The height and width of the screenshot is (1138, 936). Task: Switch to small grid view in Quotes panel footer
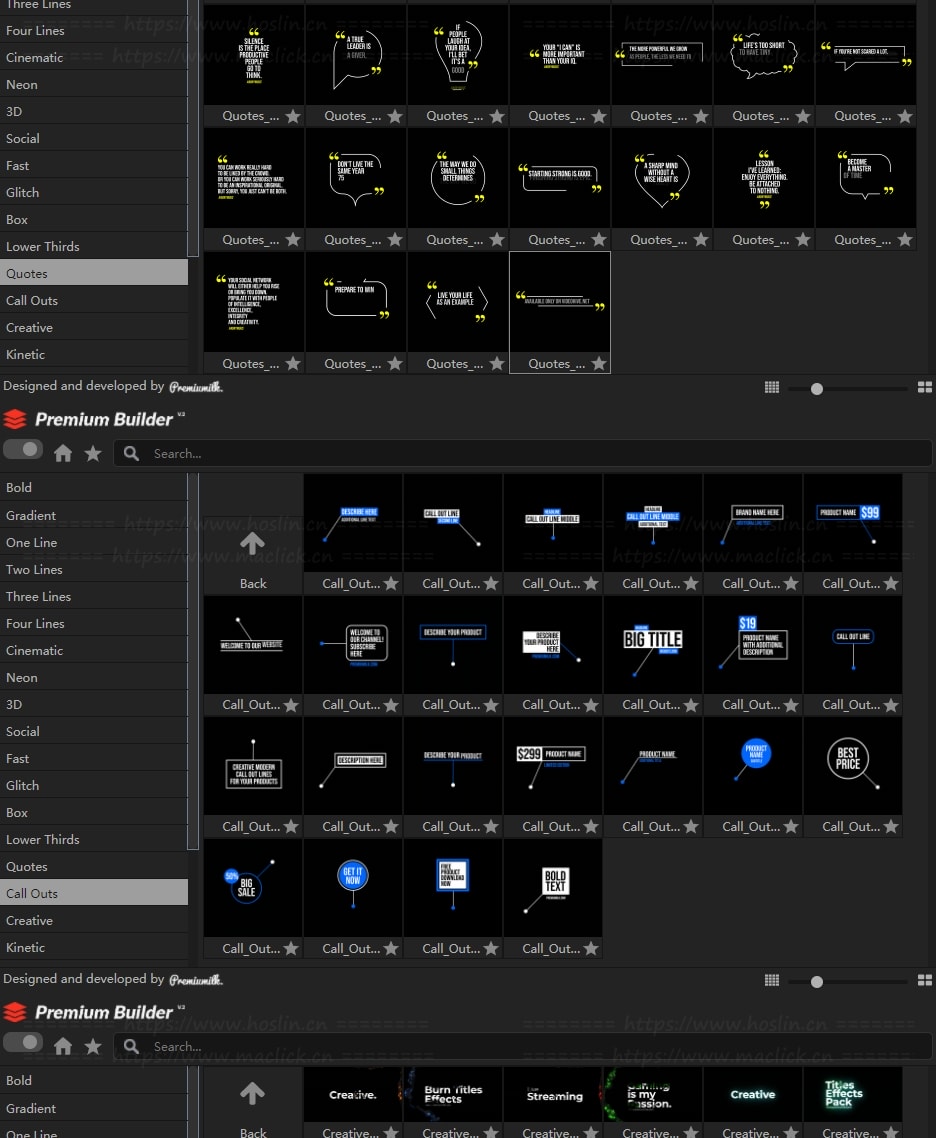pyautogui.click(x=772, y=388)
